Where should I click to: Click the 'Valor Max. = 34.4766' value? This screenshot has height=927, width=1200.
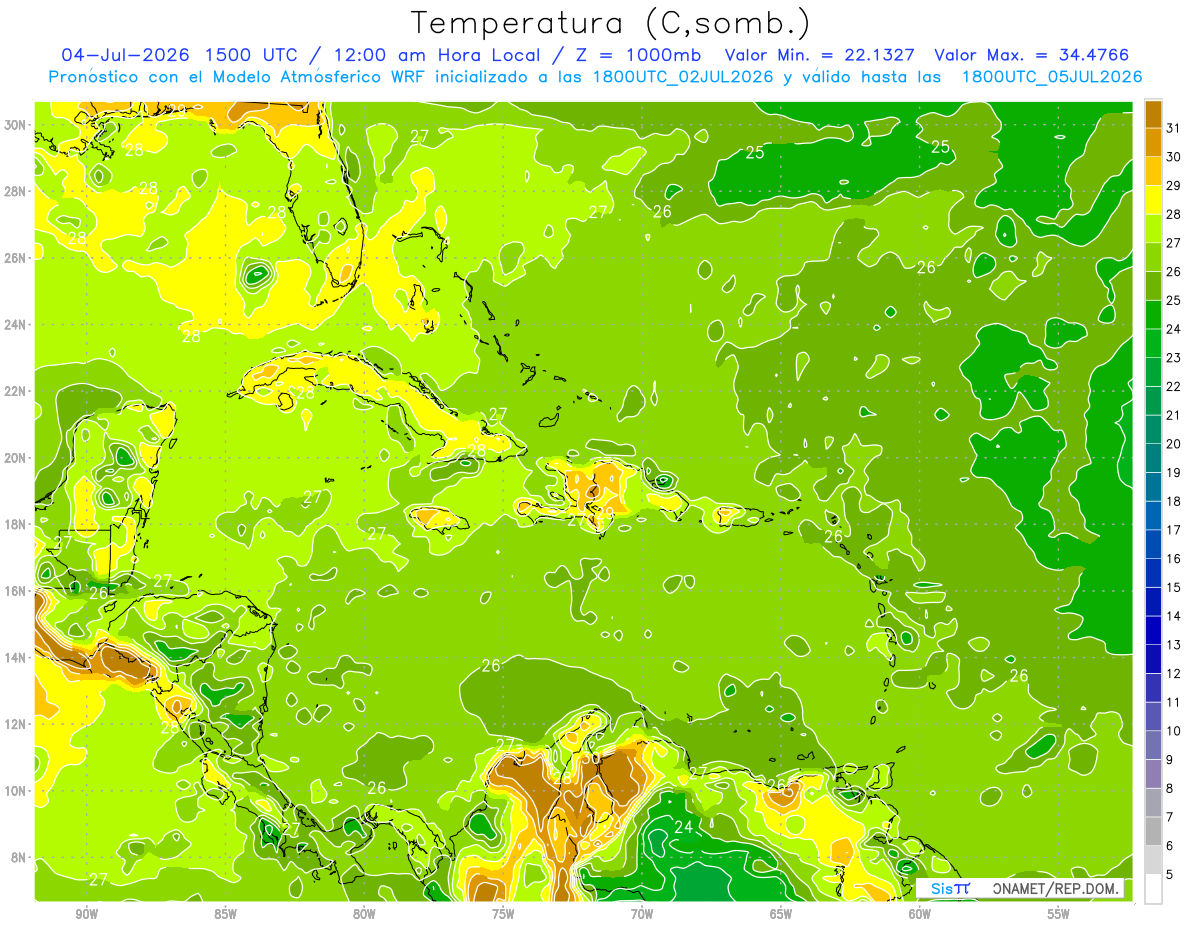[1031, 54]
